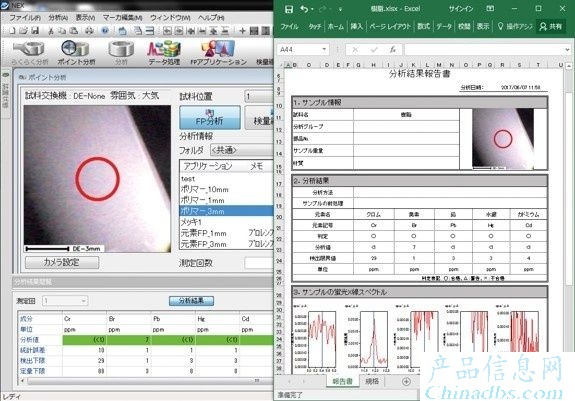Click the カメラ設定 camera settings button
575x401 pixels.
[62, 262]
